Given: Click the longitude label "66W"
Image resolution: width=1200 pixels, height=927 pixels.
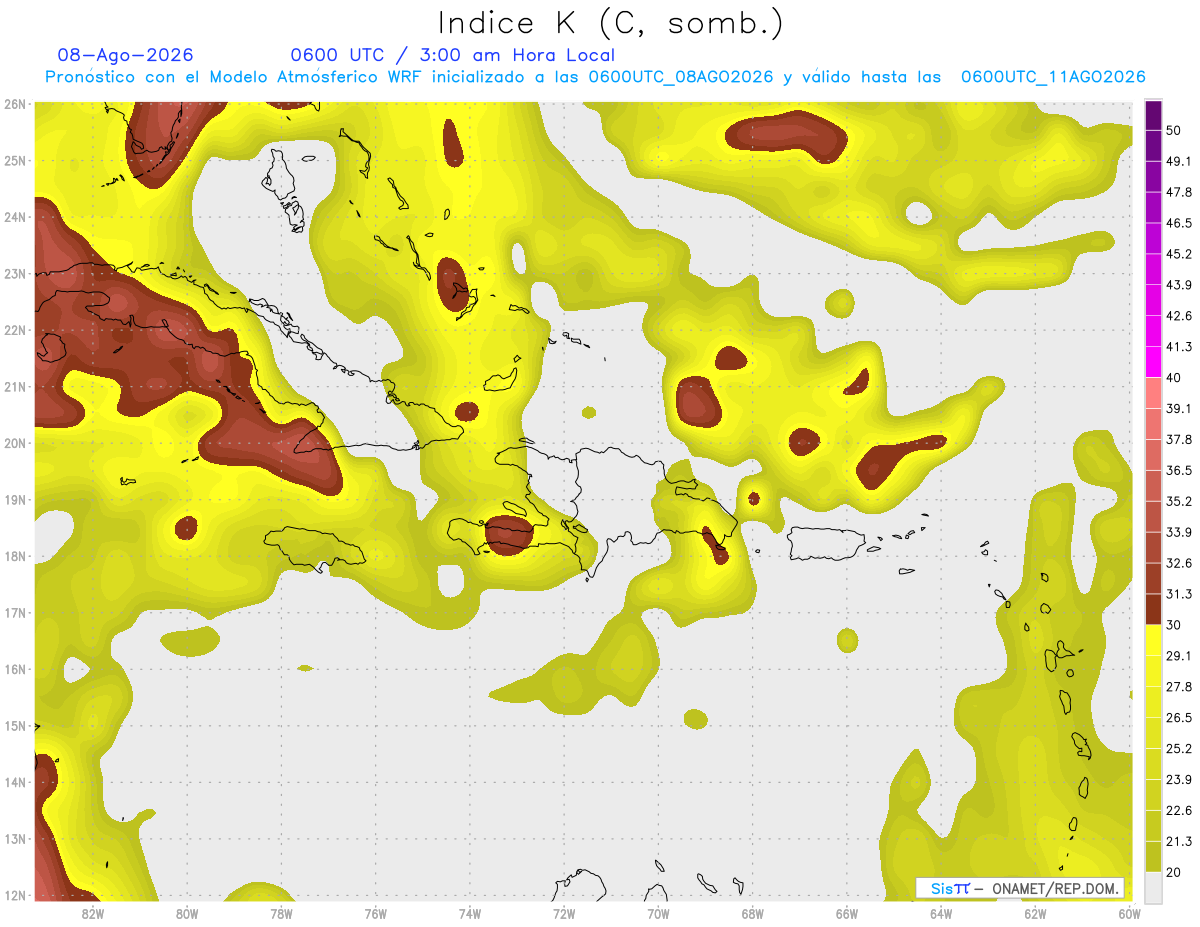Looking at the screenshot, I should coord(847,913).
